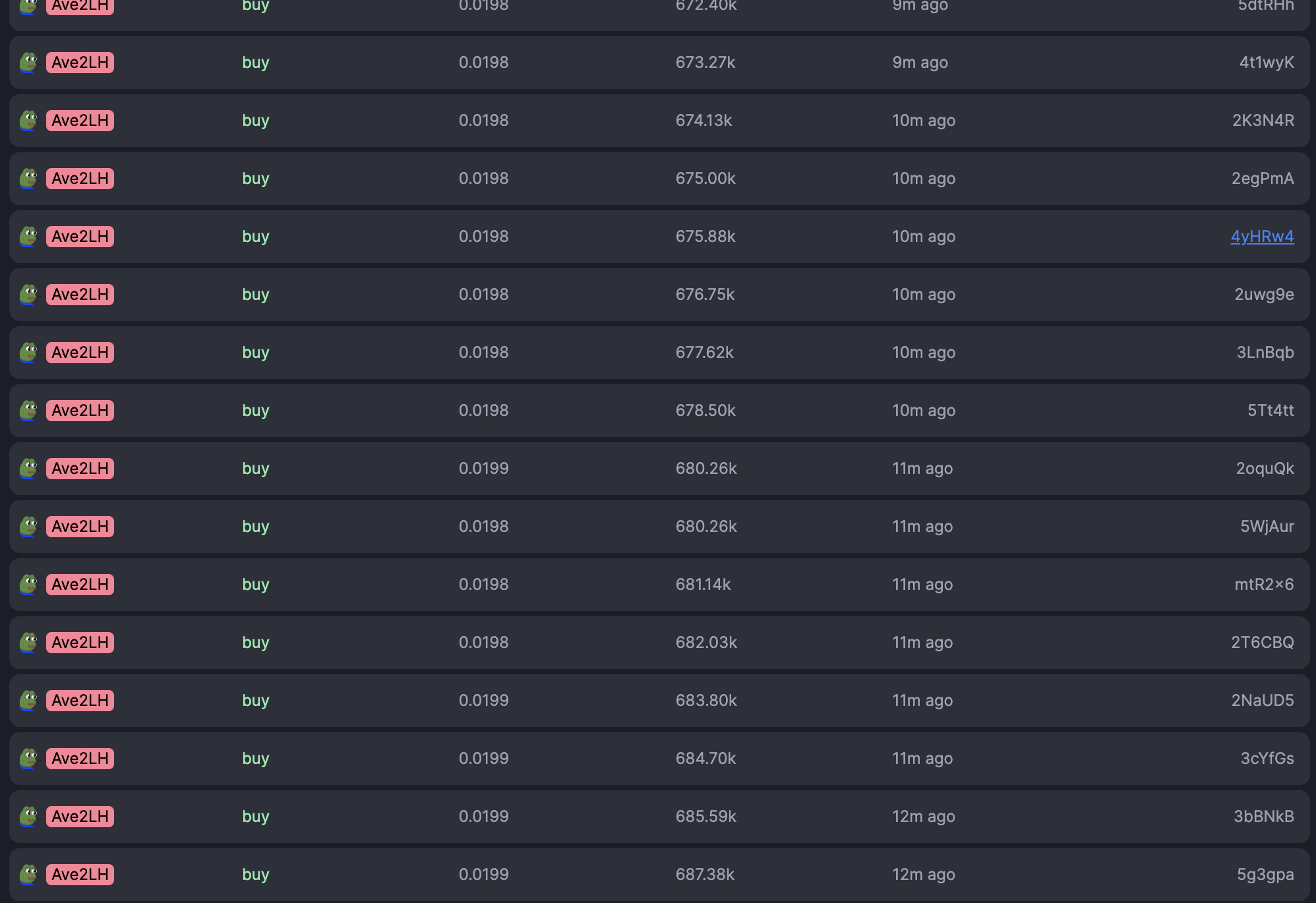Click the frog avatar in the 4t1wyK row
The image size is (1316, 903).
click(x=29, y=63)
